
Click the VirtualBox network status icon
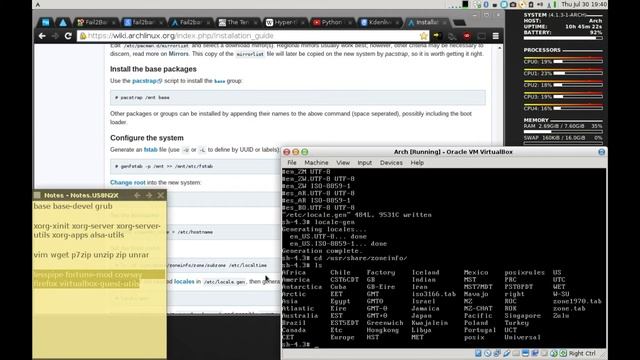tap(497, 353)
